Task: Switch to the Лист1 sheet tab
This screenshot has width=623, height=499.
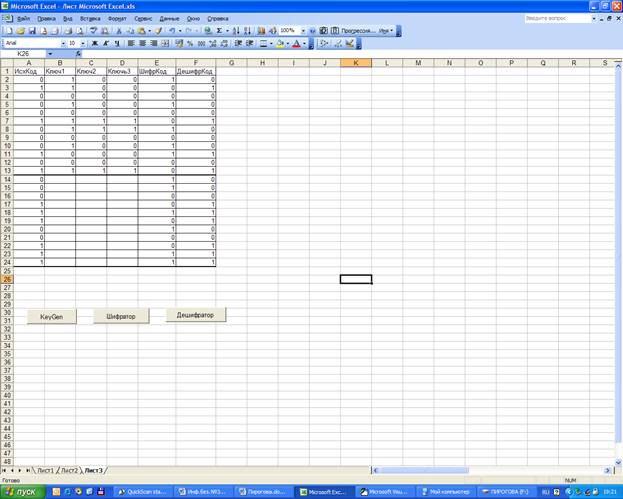Action: 44,469
